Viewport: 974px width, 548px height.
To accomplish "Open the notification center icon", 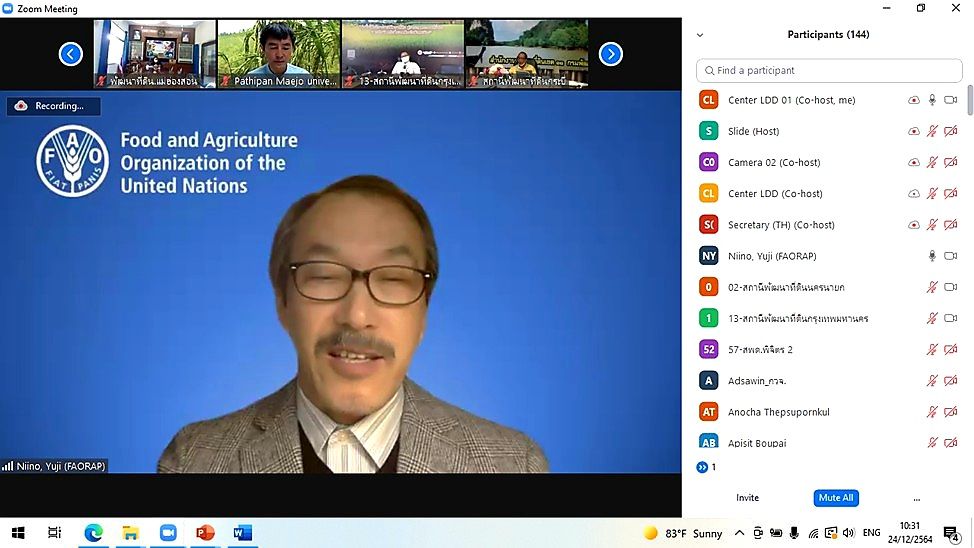I will point(951,534).
